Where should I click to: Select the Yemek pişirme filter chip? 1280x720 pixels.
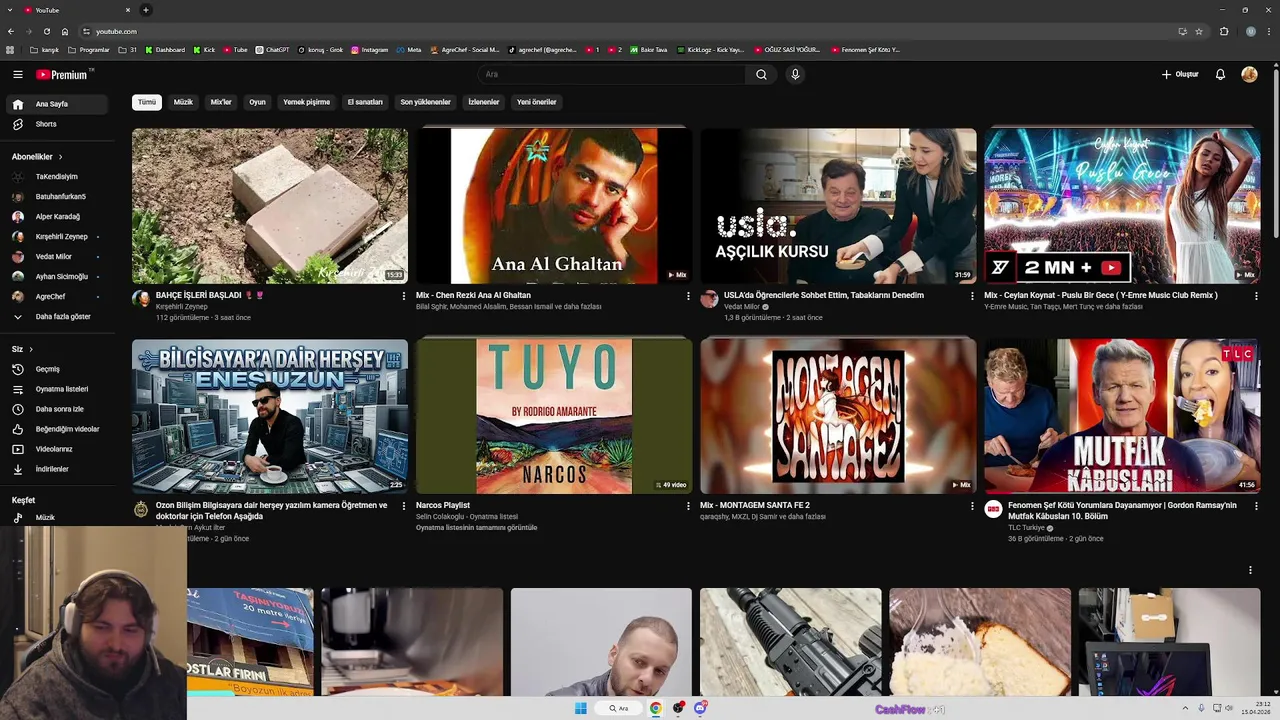tap(306, 102)
